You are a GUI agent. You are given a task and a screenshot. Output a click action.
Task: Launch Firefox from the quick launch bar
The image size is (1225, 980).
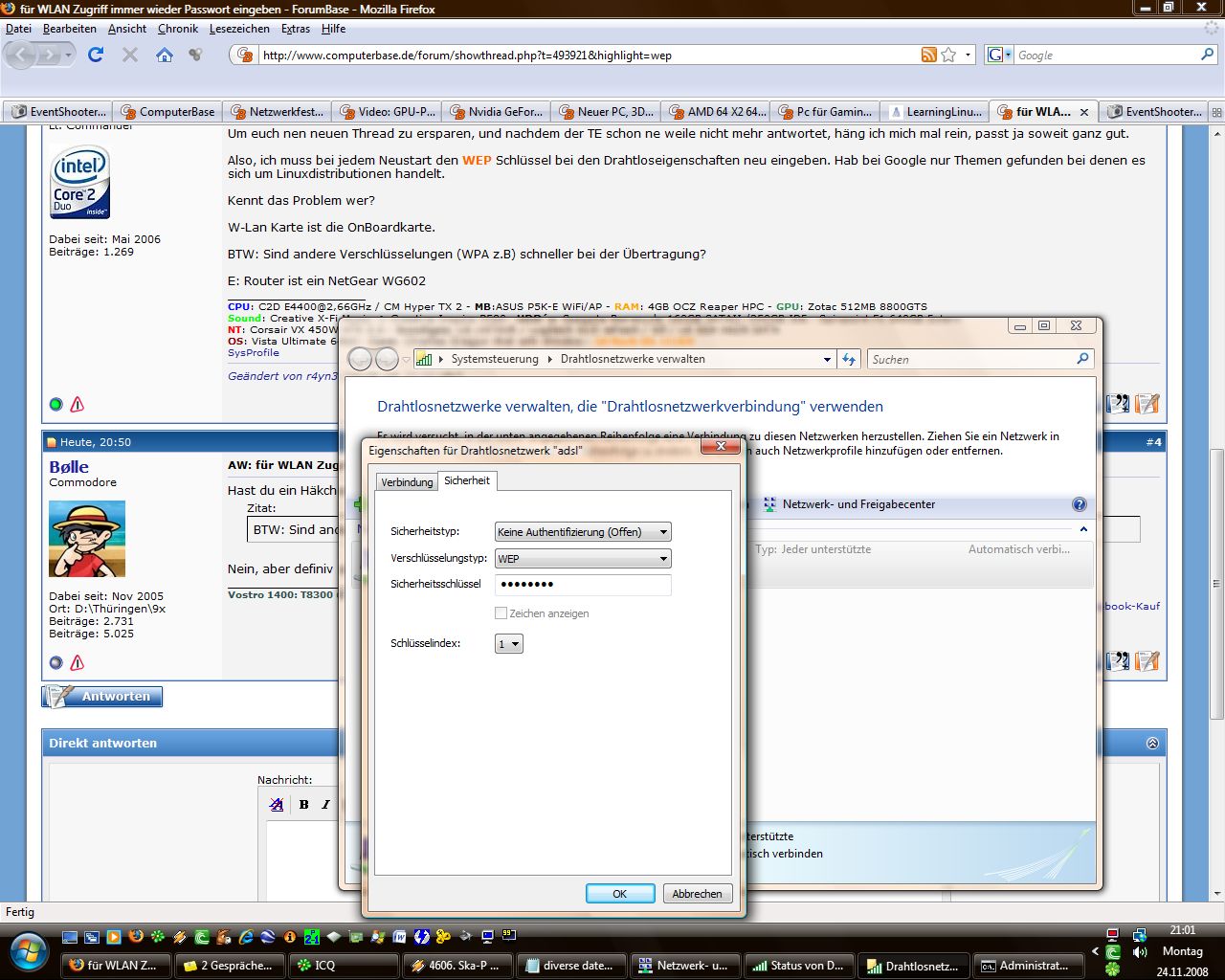135,936
